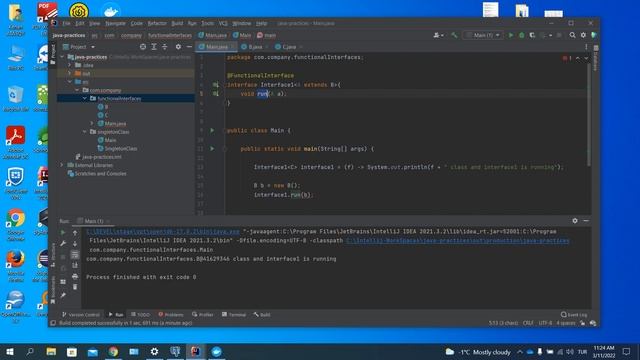Expand the .idea folder

(x=69, y=65)
